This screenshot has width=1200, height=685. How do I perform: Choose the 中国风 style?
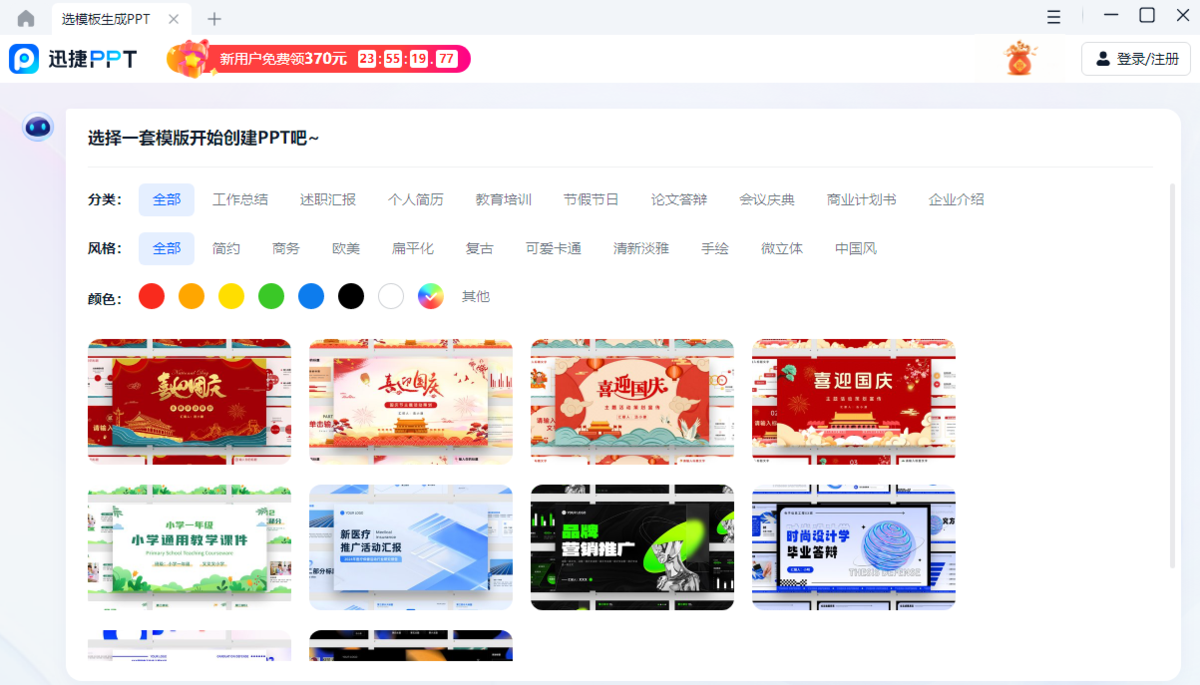pos(856,248)
